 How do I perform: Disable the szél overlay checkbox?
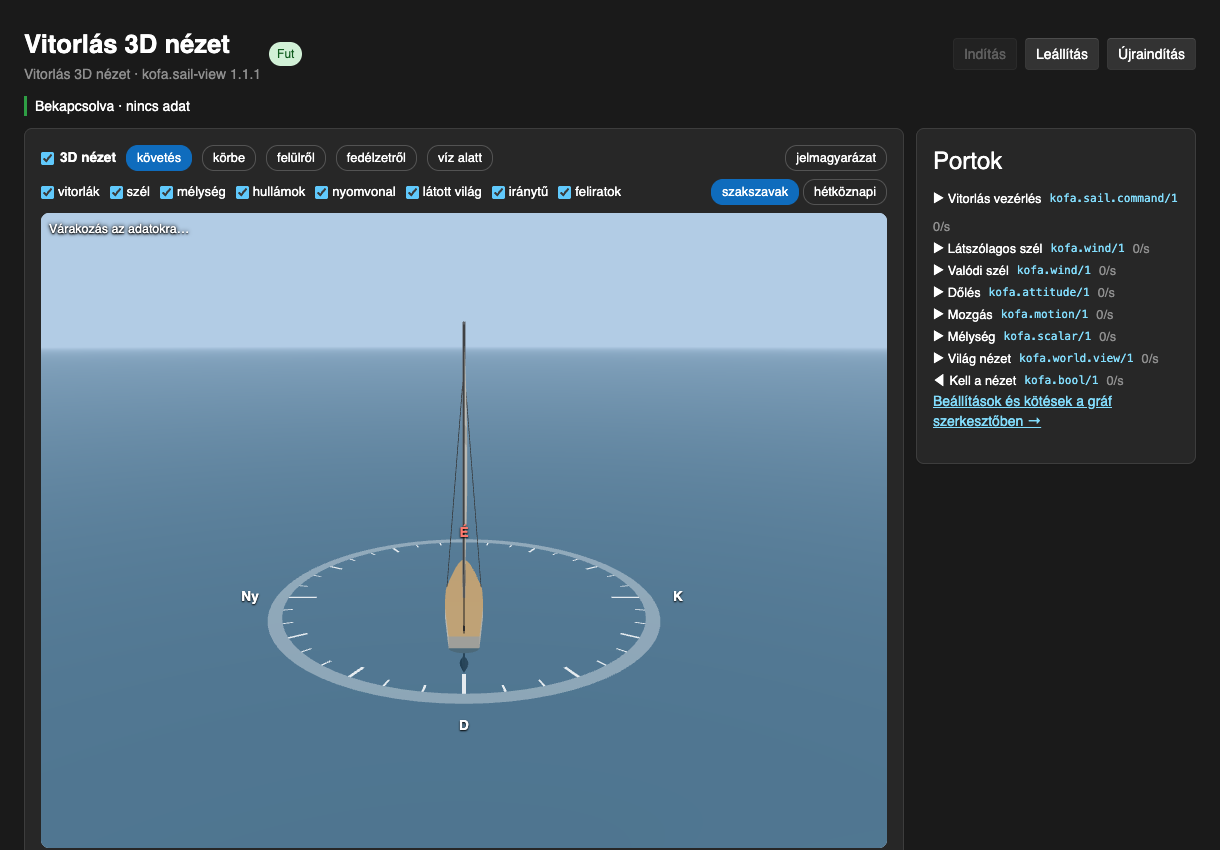[116, 192]
